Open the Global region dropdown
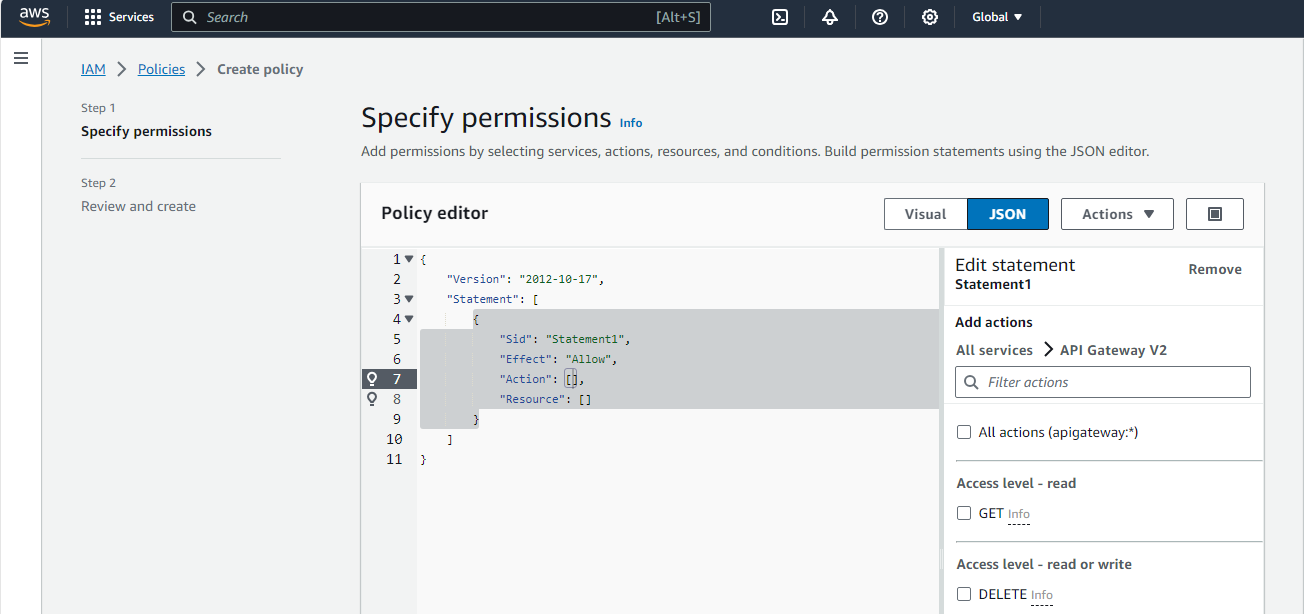1304x614 pixels. [x=997, y=17]
